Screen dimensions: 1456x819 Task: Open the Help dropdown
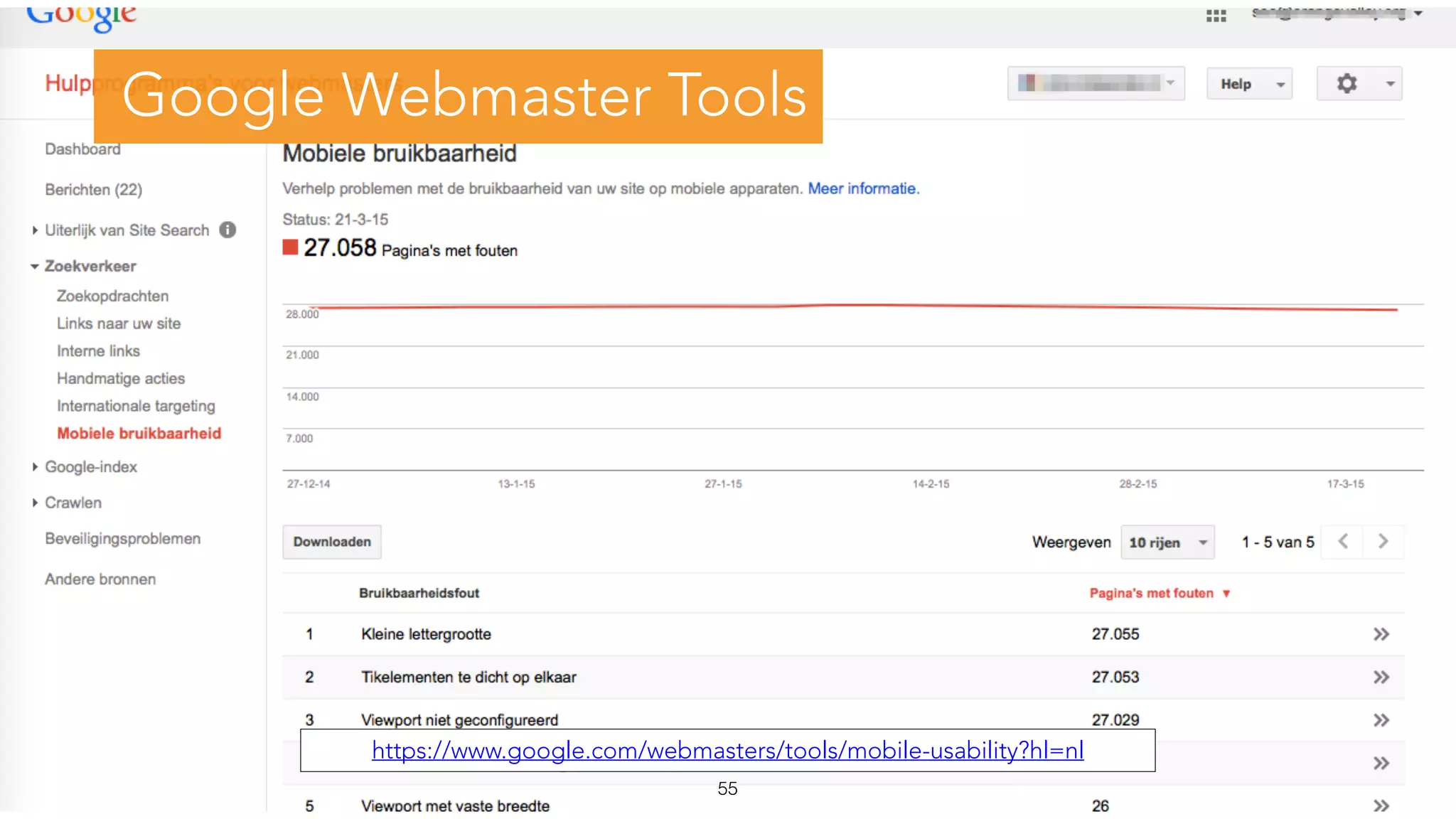coord(1249,84)
